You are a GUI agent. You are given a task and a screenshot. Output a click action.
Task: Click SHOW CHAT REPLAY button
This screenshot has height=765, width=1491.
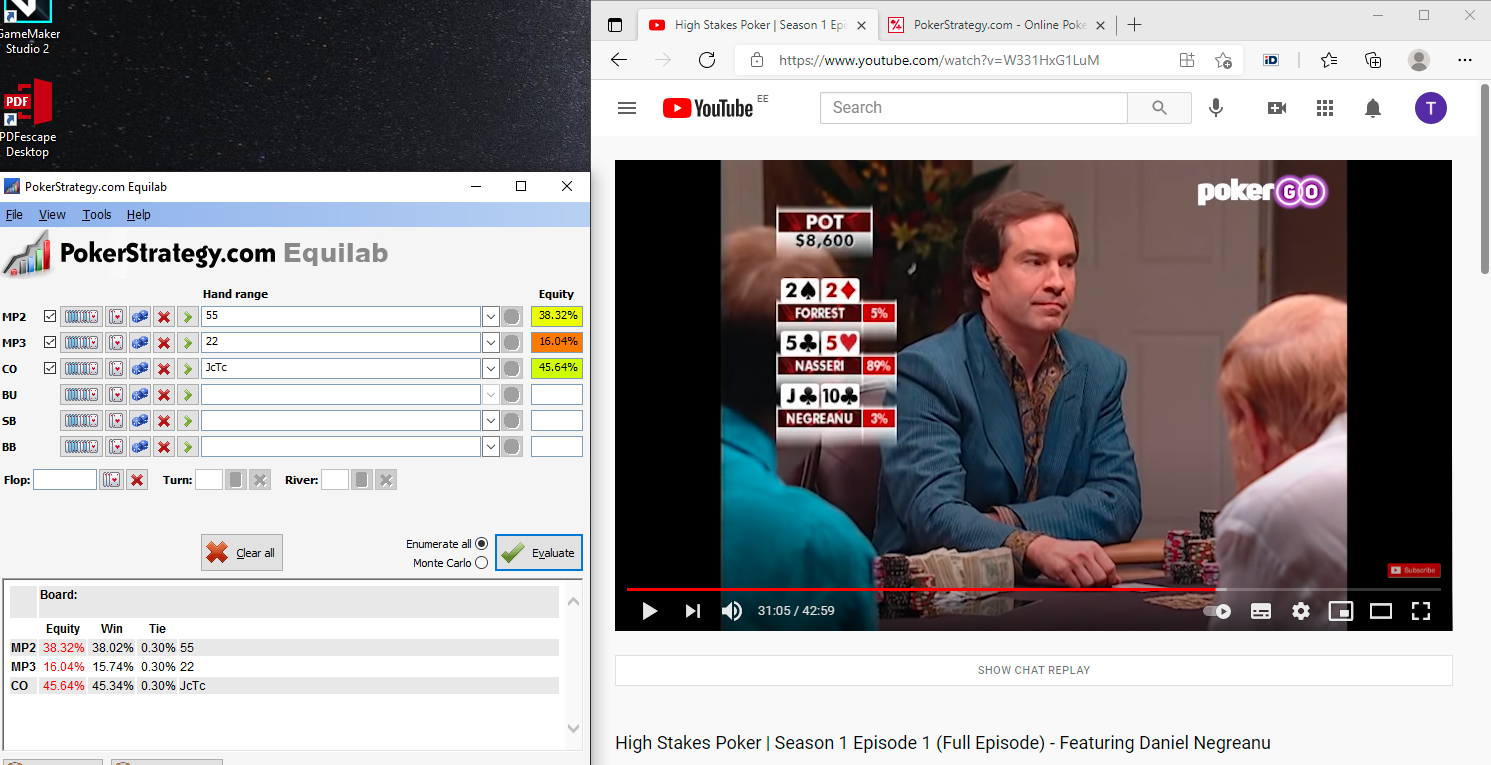click(x=1033, y=670)
